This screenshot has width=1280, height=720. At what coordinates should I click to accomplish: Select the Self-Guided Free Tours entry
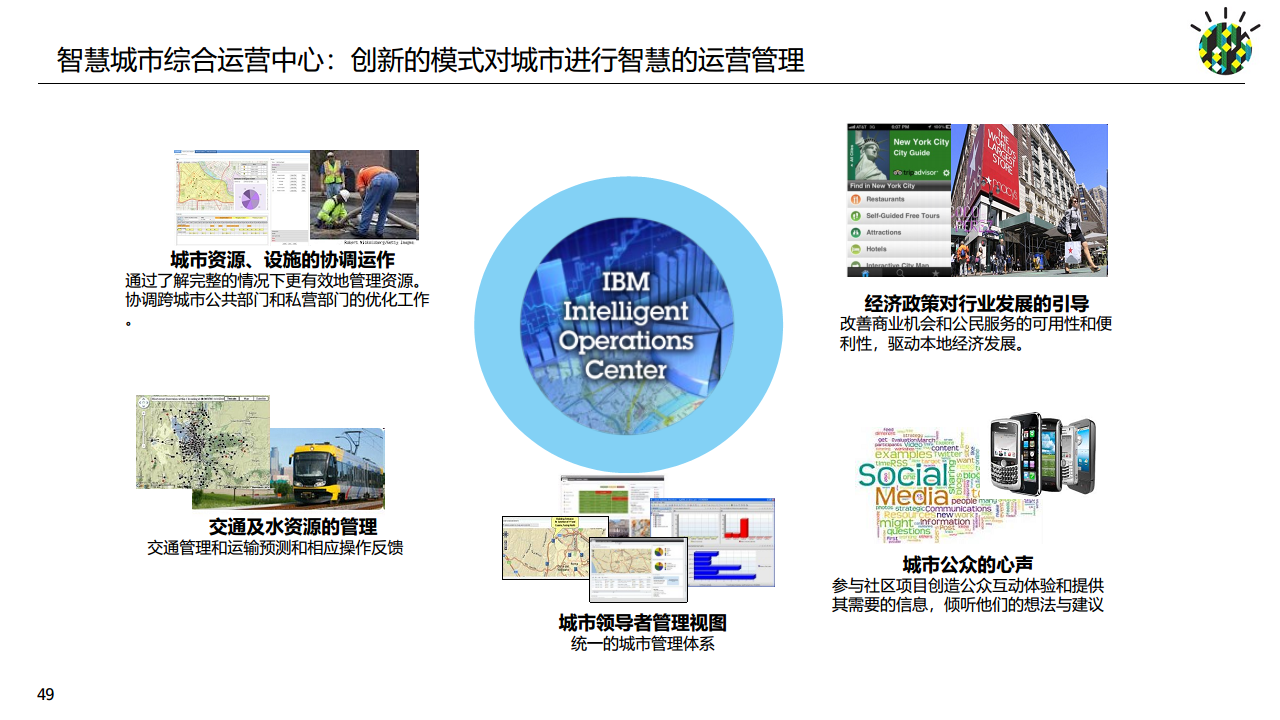(902, 216)
